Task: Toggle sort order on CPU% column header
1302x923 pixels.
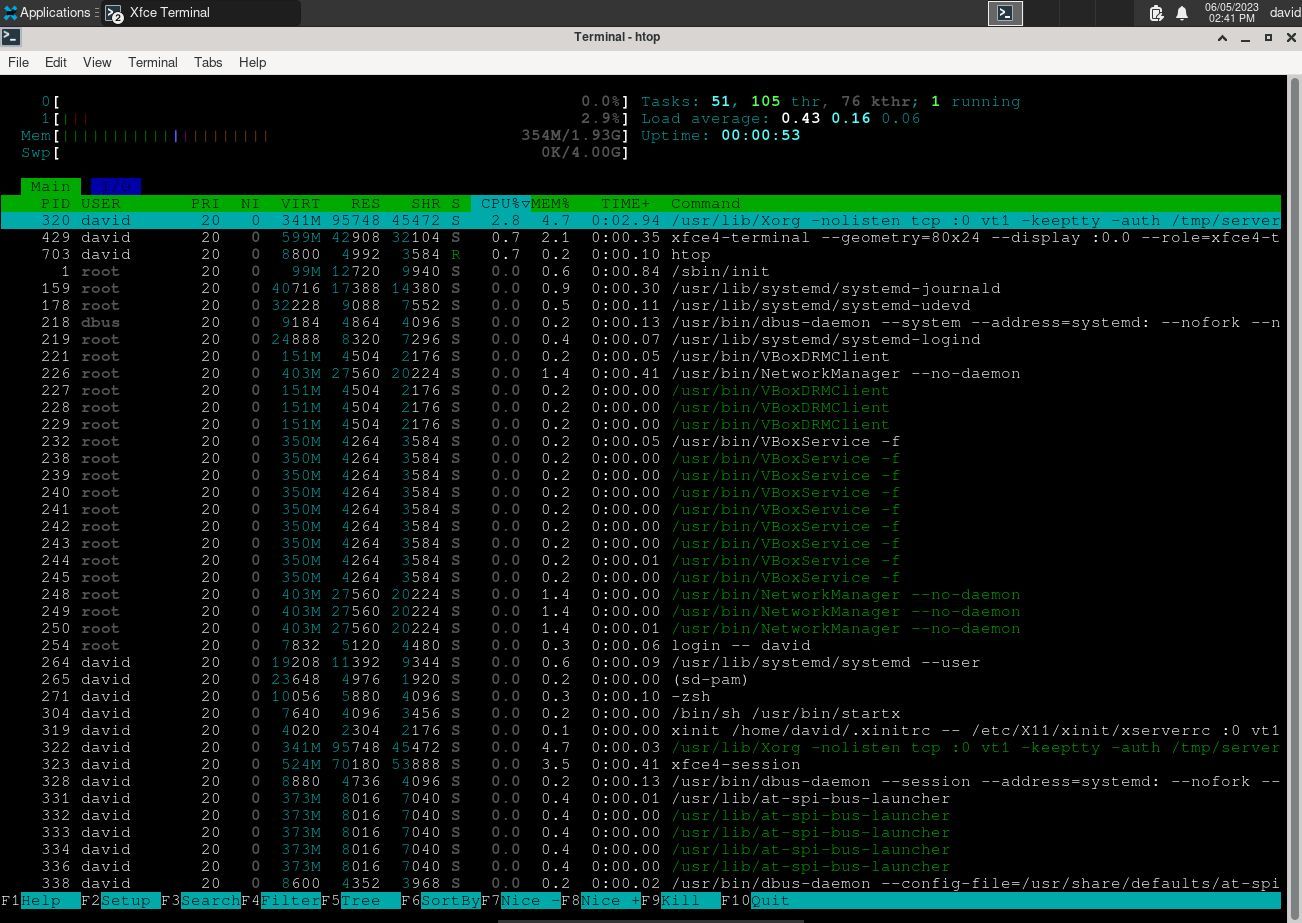Action: point(500,203)
